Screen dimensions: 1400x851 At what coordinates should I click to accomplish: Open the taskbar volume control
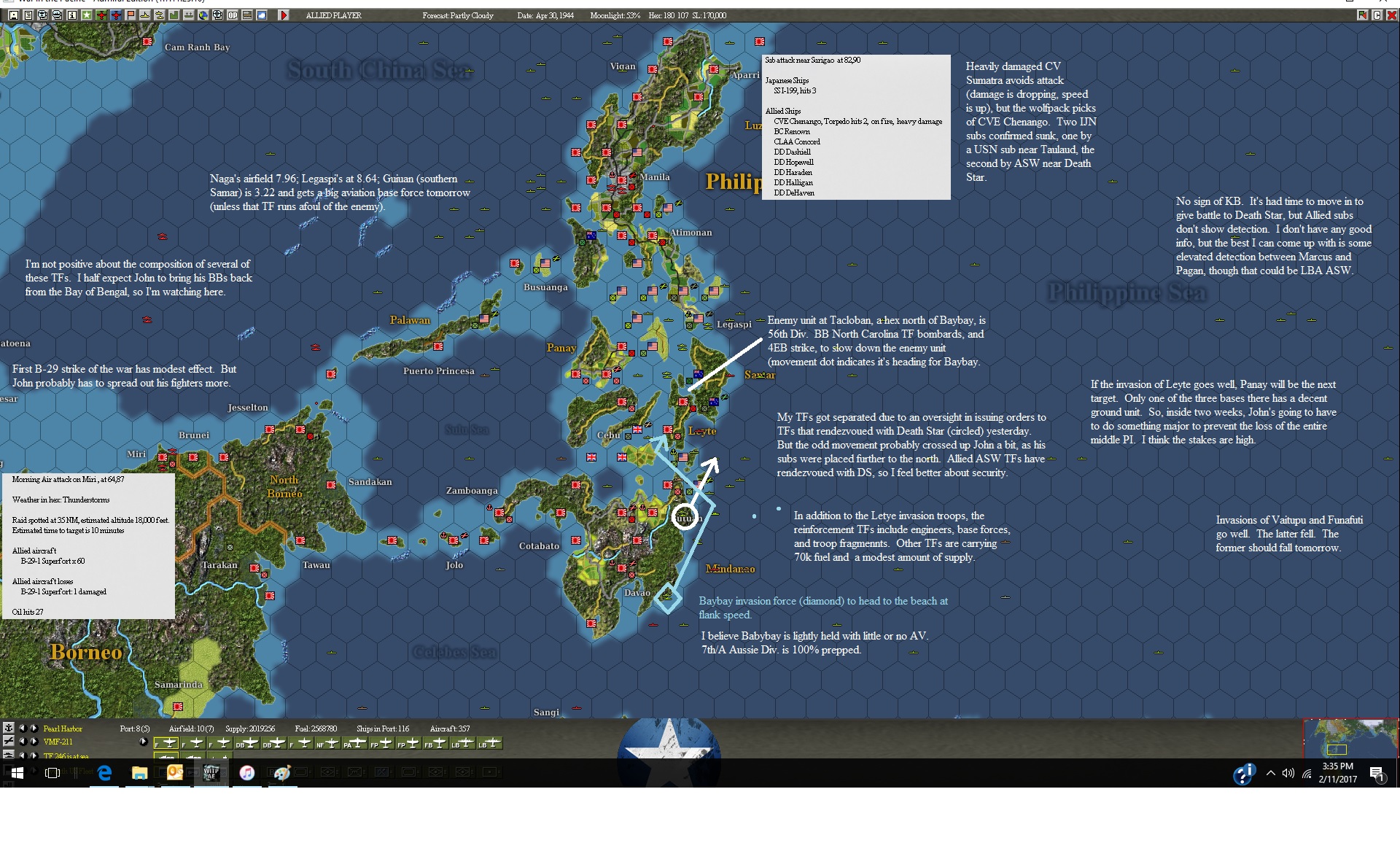pos(1288,773)
